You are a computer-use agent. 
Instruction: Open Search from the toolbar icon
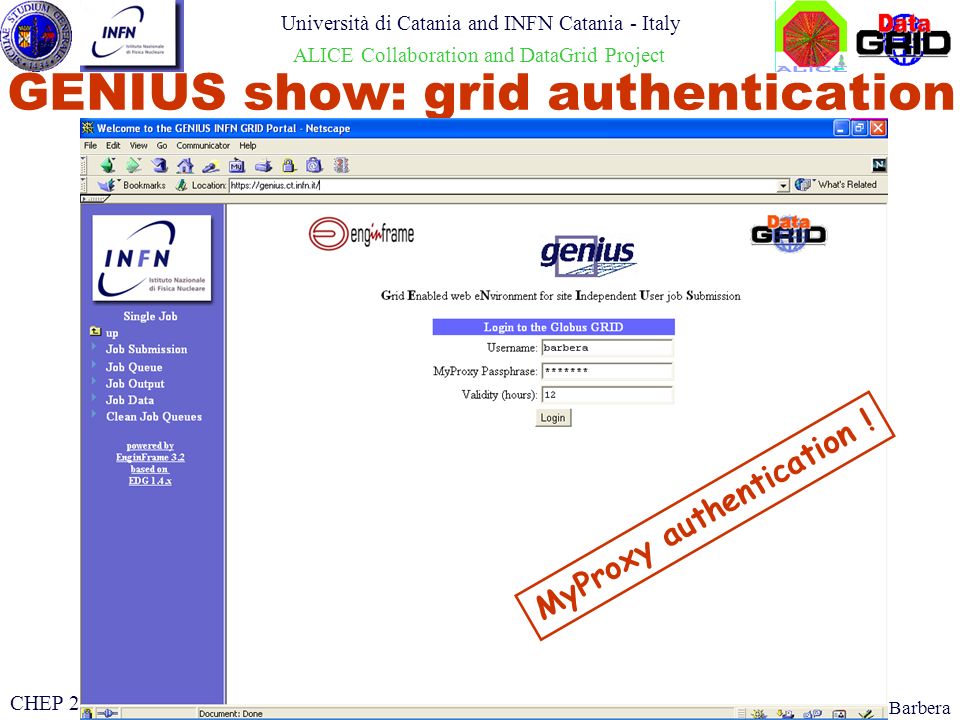tap(211, 166)
